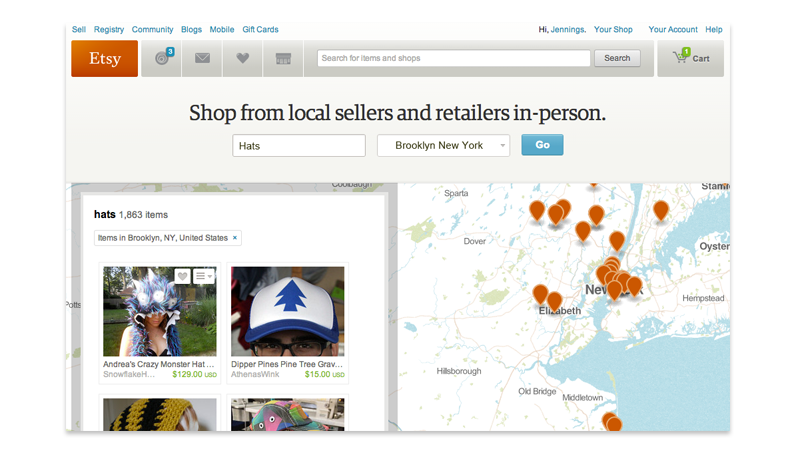Click the map pin near Elizabeth
Viewport: 797px width, 463px height.
(555, 301)
